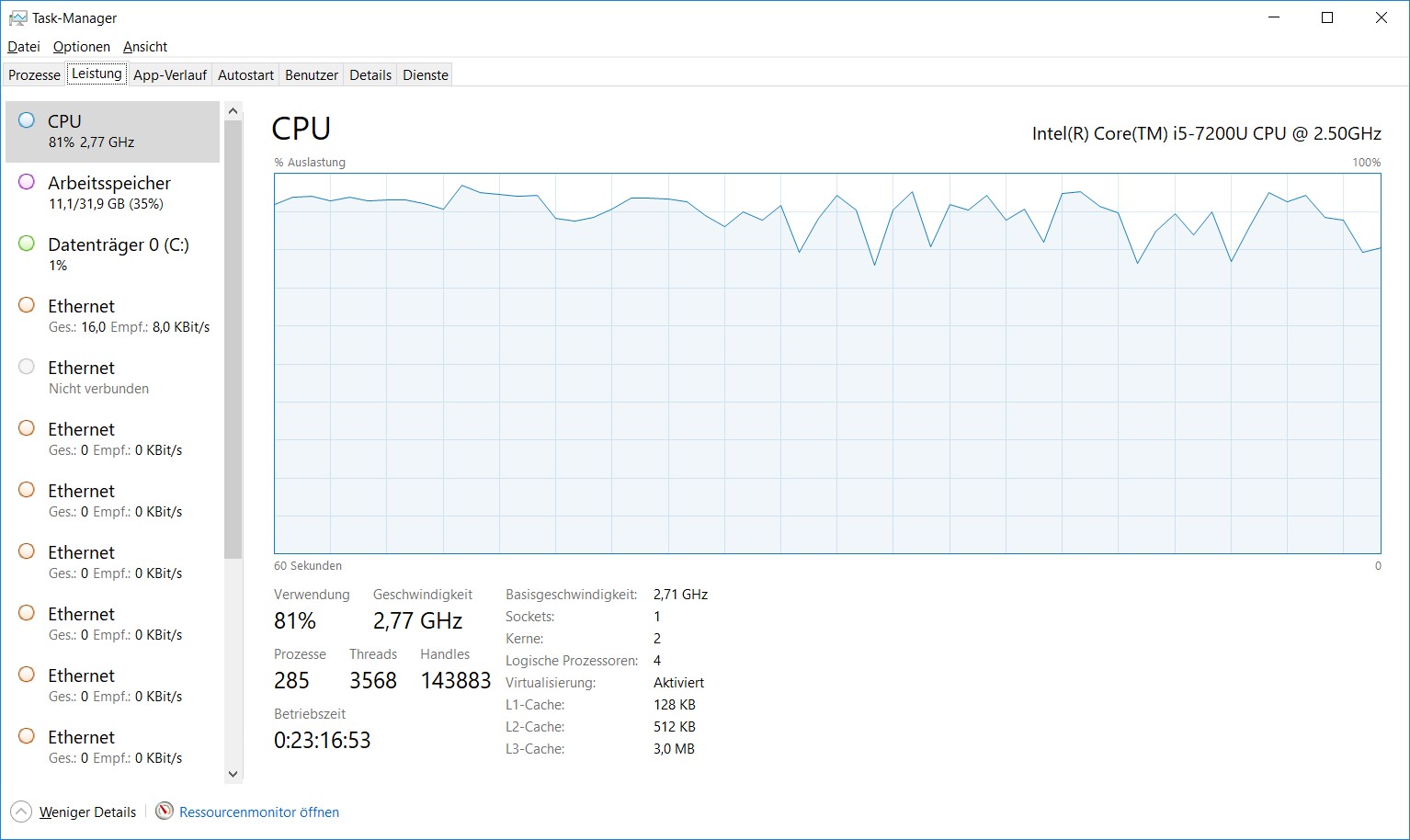Viewport: 1410px width, 840px height.
Task: Click Basisgeschwindigkeit value 2,71 GHz
Action: pyautogui.click(x=681, y=595)
